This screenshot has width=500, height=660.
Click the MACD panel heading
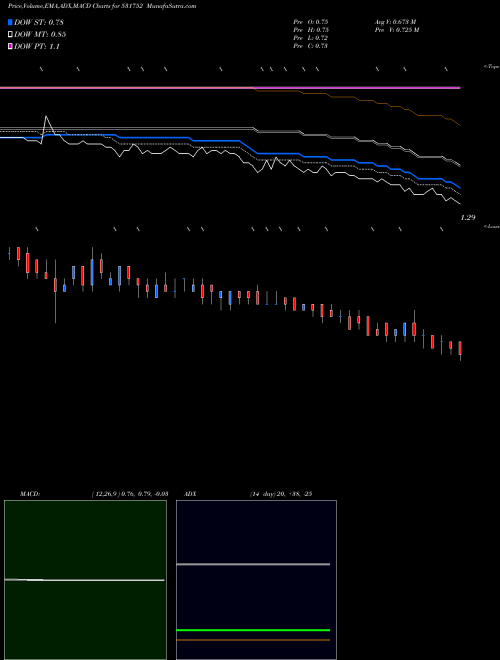[29, 494]
